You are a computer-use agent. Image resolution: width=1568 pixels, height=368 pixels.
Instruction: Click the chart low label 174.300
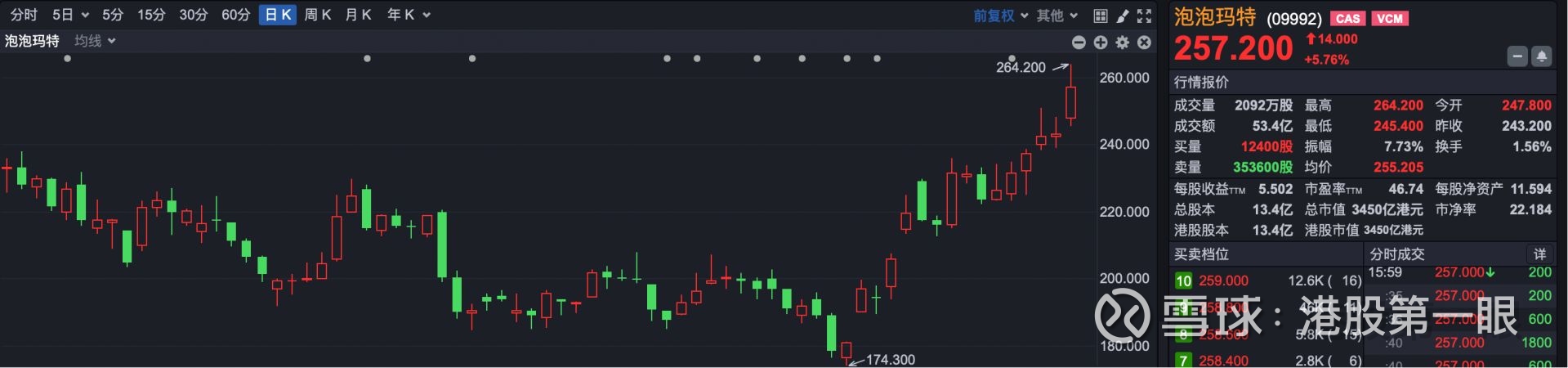pos(891,359)
